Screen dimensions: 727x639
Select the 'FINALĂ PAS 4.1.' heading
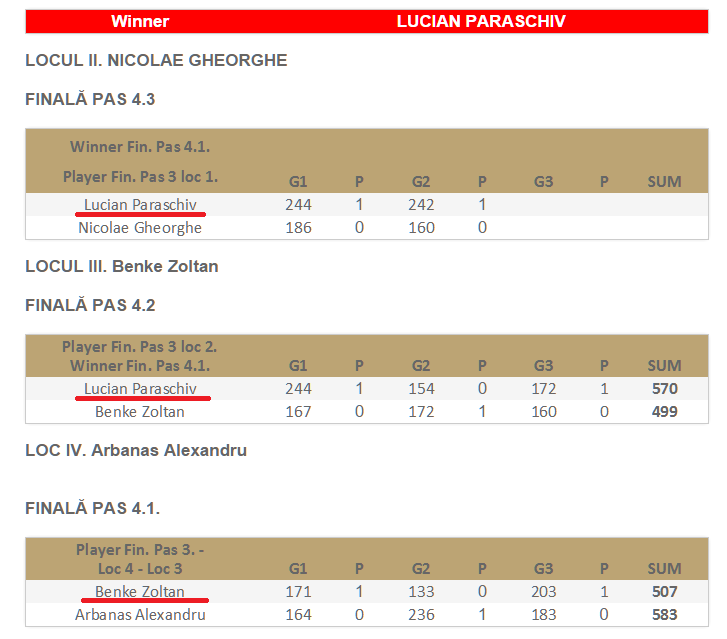coord(92,508)
